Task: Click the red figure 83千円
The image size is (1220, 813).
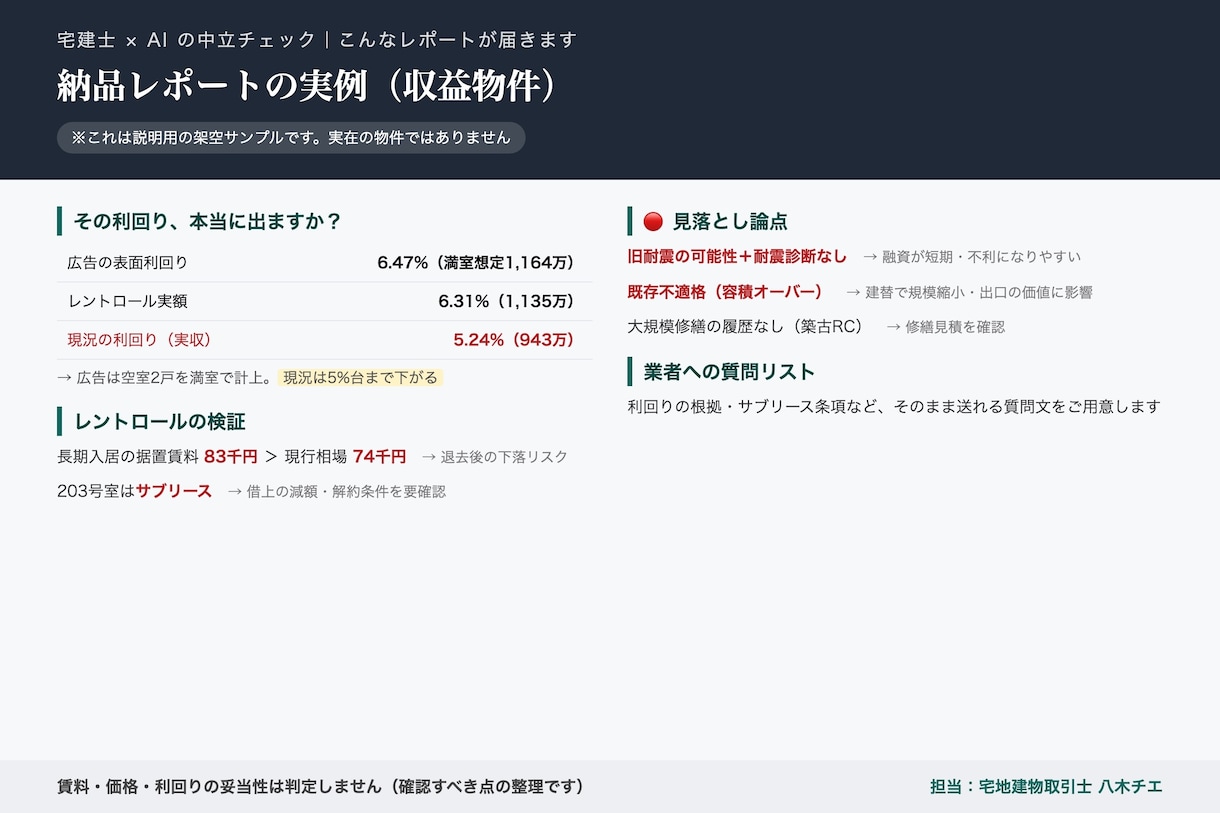Action: pyautogui.click(x=231, y=456)
